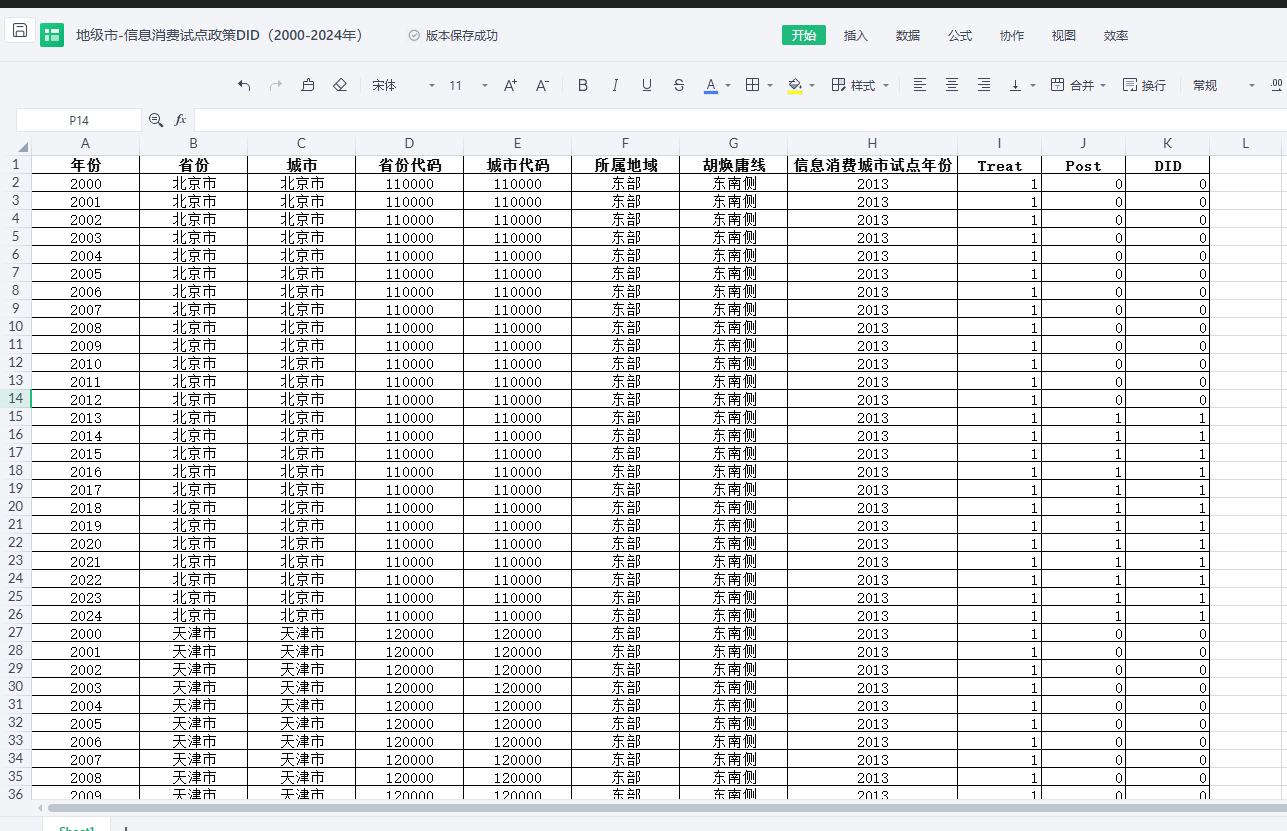Select the format painter tool
Viewport: 1287px width, 831px height.
308,86
